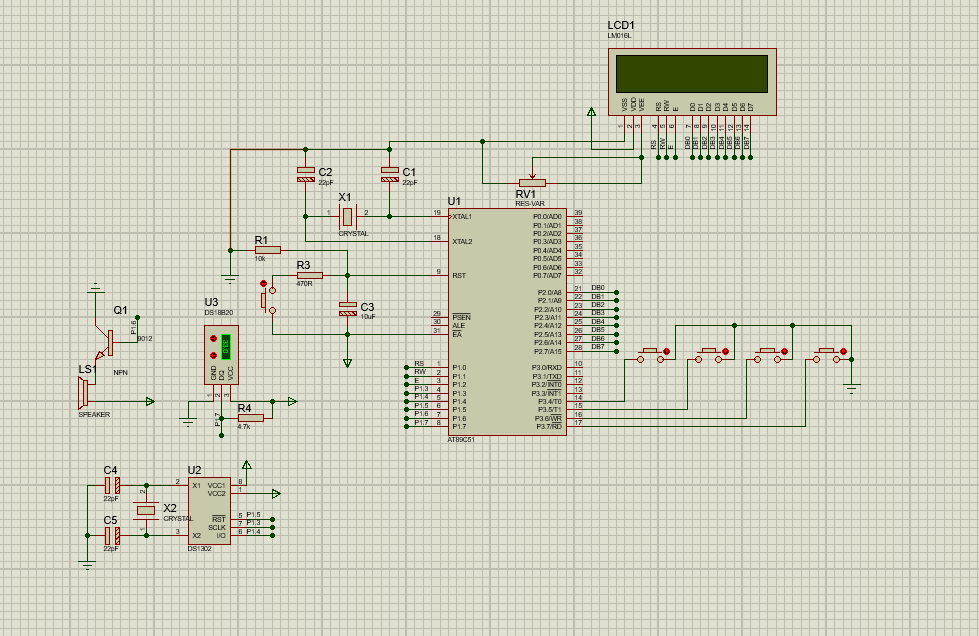Select crystal X1 between C2 and C1
This screenshot has height=636, width=979.
(347, 217)
